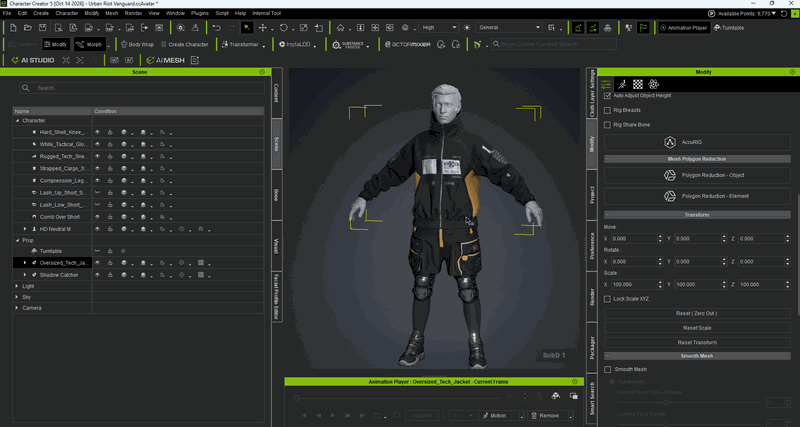Open the Character menu

(66, 13)
